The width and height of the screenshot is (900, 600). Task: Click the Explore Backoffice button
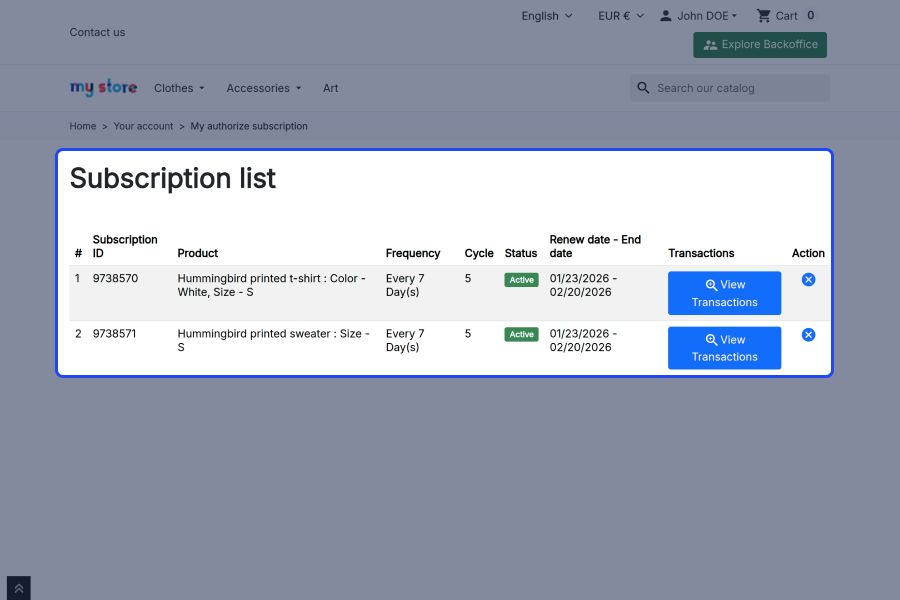point(760,45)
